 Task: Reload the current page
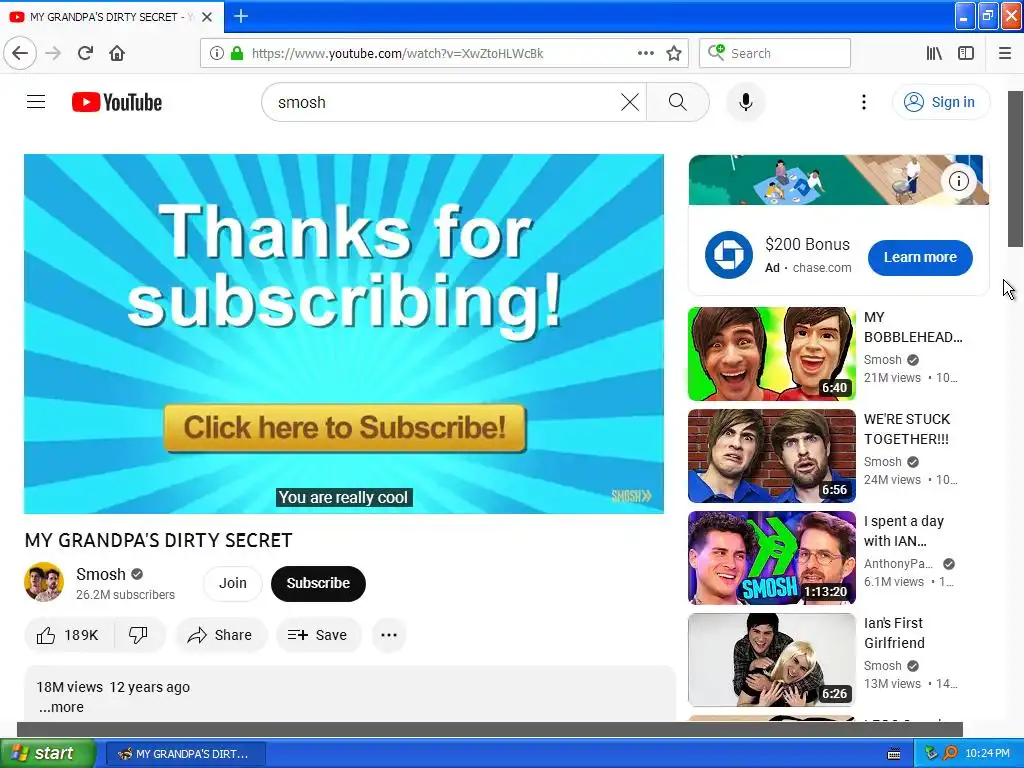coord(85,53)
